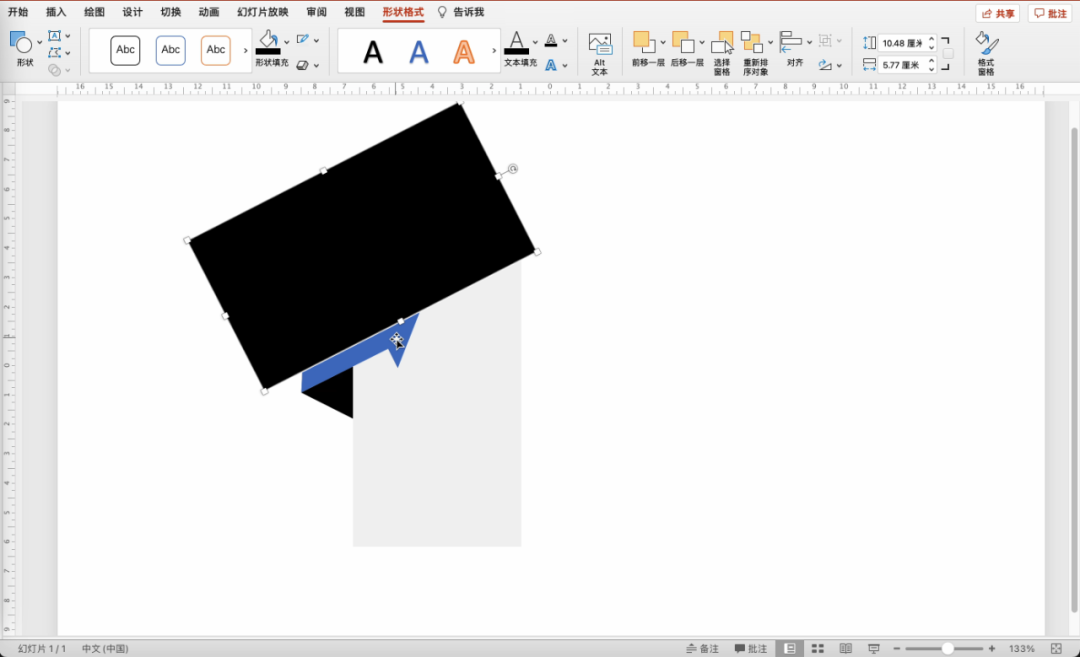Open the 形状填充 color dropdown arrow
The image size is (1080, 657).
[287, 42]
